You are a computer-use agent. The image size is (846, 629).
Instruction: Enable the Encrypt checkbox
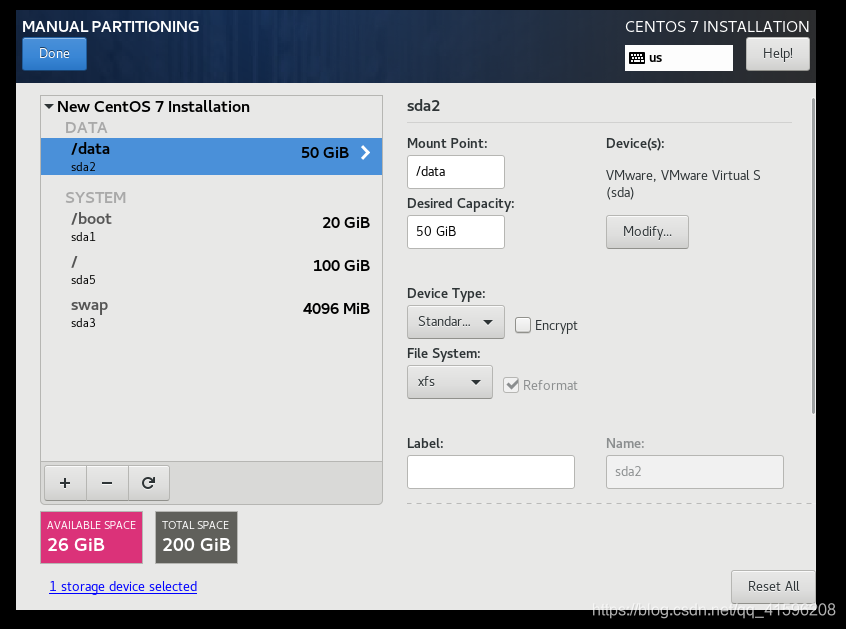pyautogui.click(x=522, y=325)
